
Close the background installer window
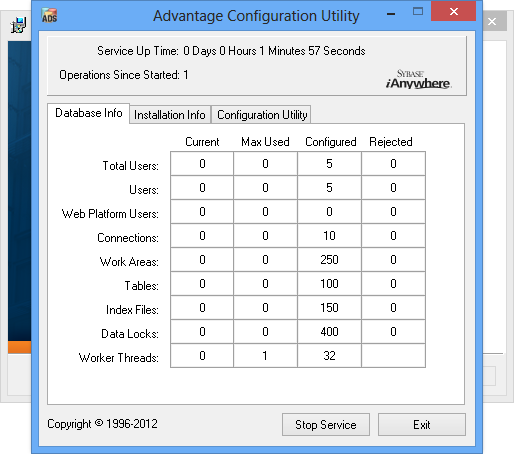tap(492, 22)
